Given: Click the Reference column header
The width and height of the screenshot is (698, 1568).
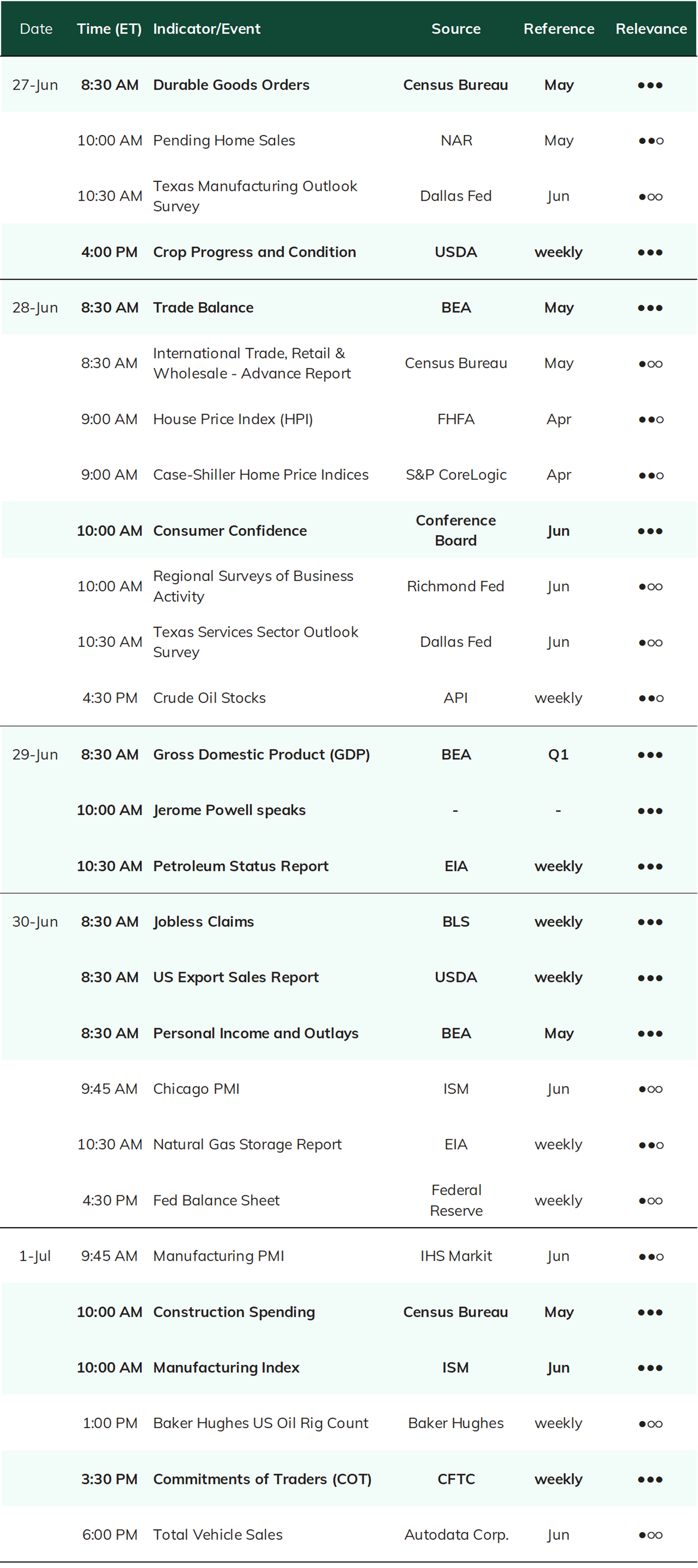Looking at the screenshot, I should point(559,29).
